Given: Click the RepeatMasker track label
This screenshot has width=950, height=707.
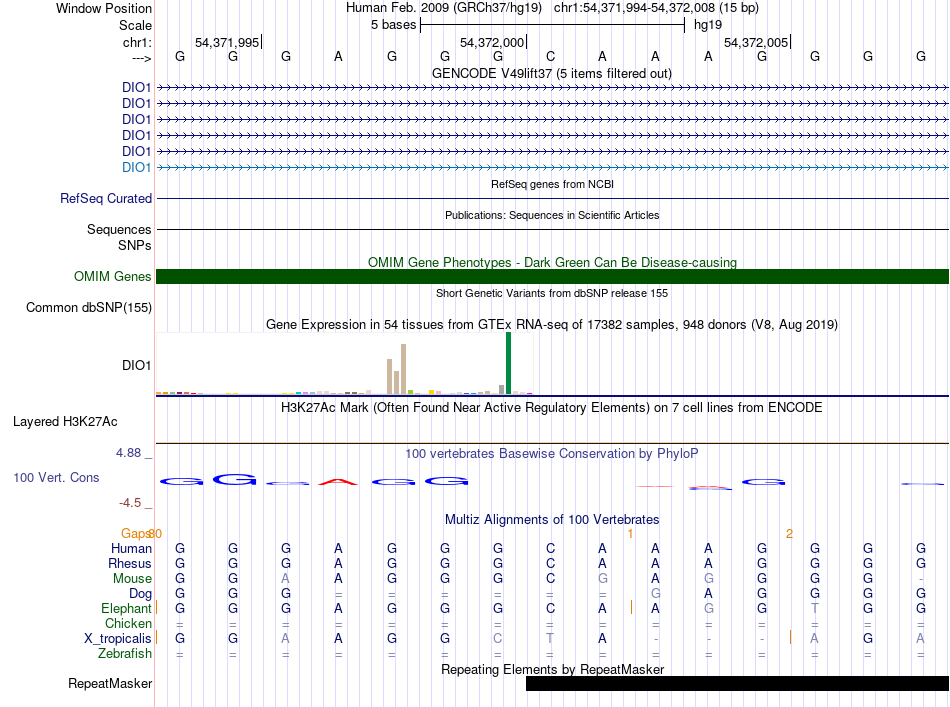Looking at the screenshot, I should (110, 683).
